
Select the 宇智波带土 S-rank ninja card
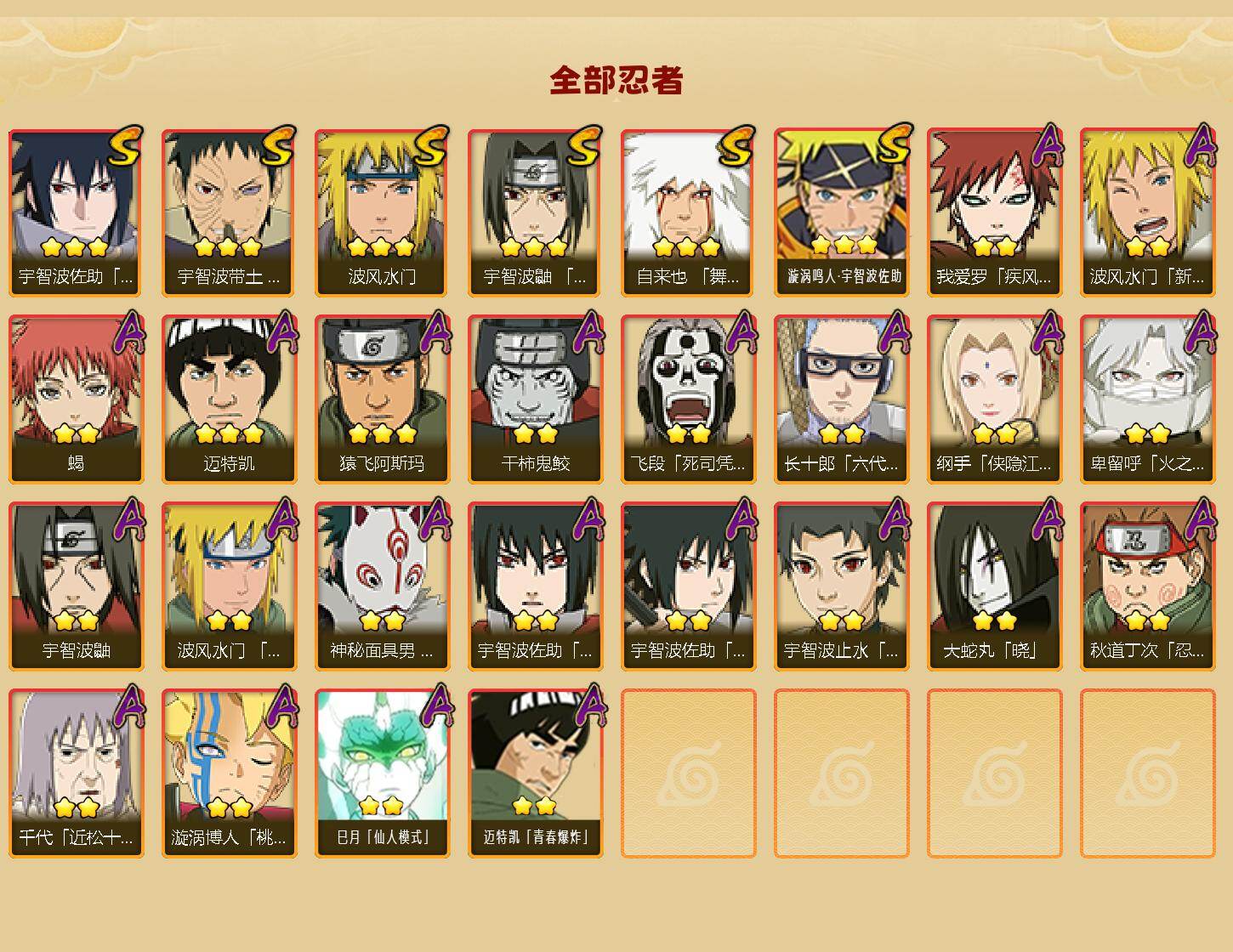pos(229,212)
